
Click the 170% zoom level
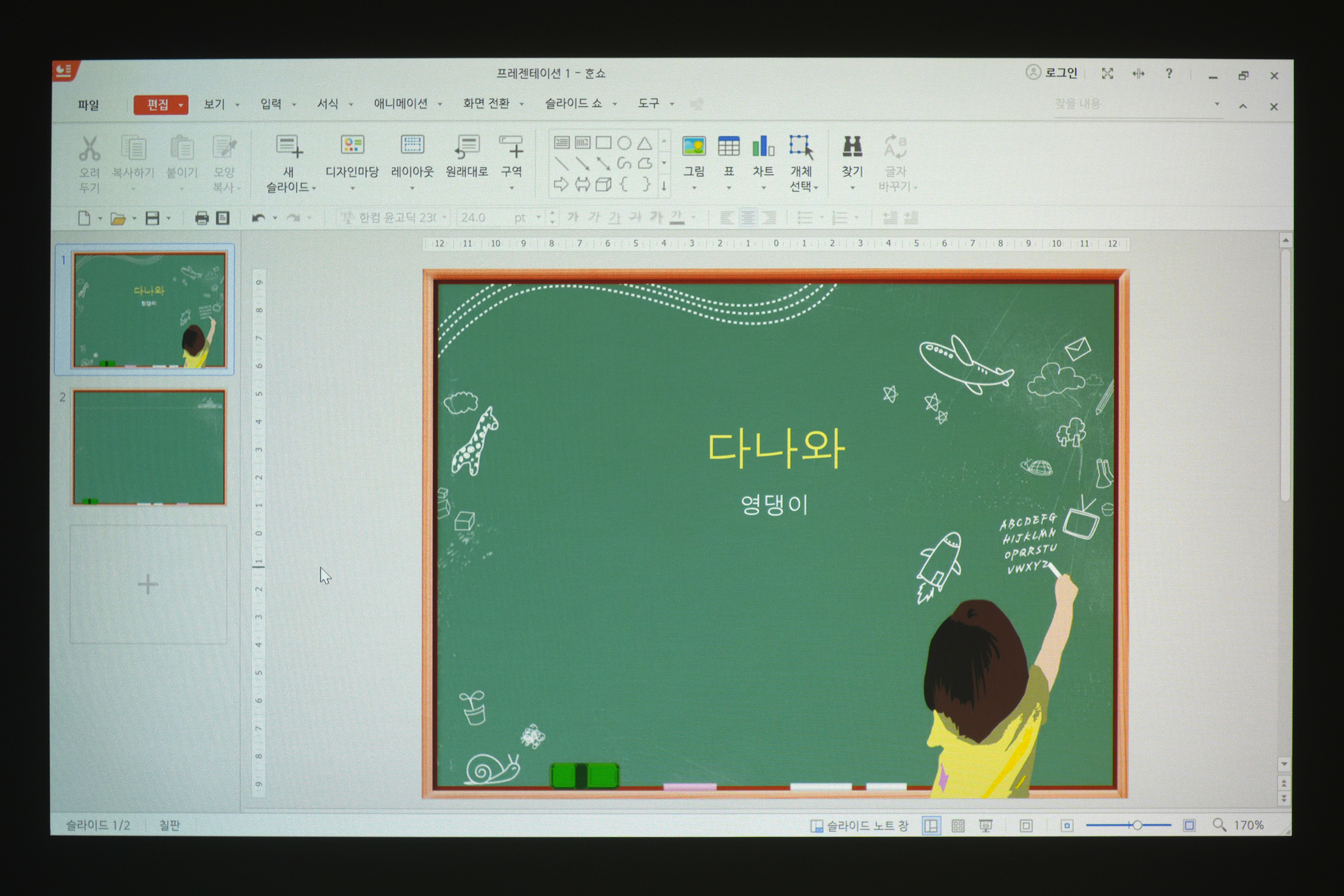tap(1249, 825)
